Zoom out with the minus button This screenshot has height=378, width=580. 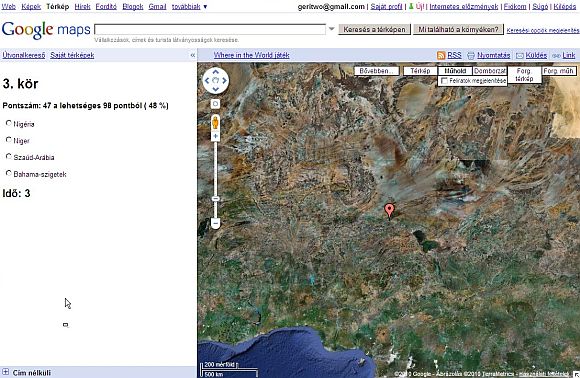pyautogui.click(x=215, y=223)
